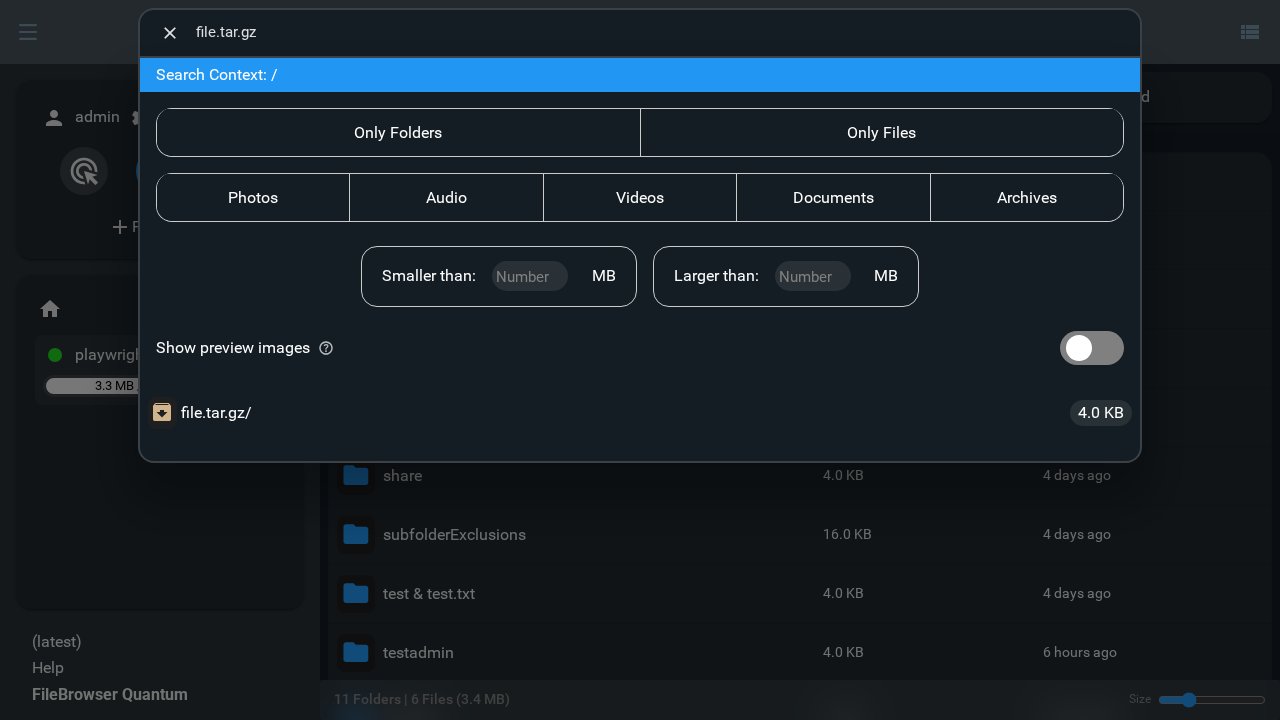Open the hamburger menu icon

click(28, 32)
